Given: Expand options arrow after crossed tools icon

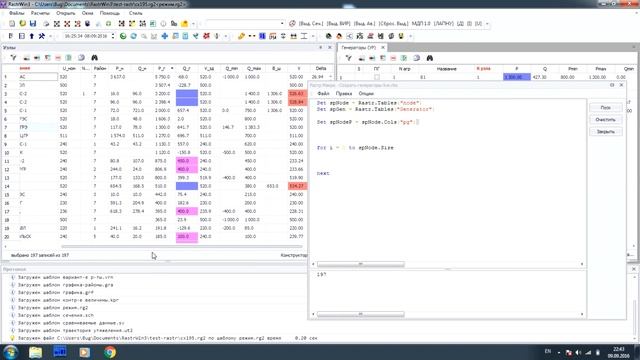Looking at the screenshot, I should tap(50, 36).
